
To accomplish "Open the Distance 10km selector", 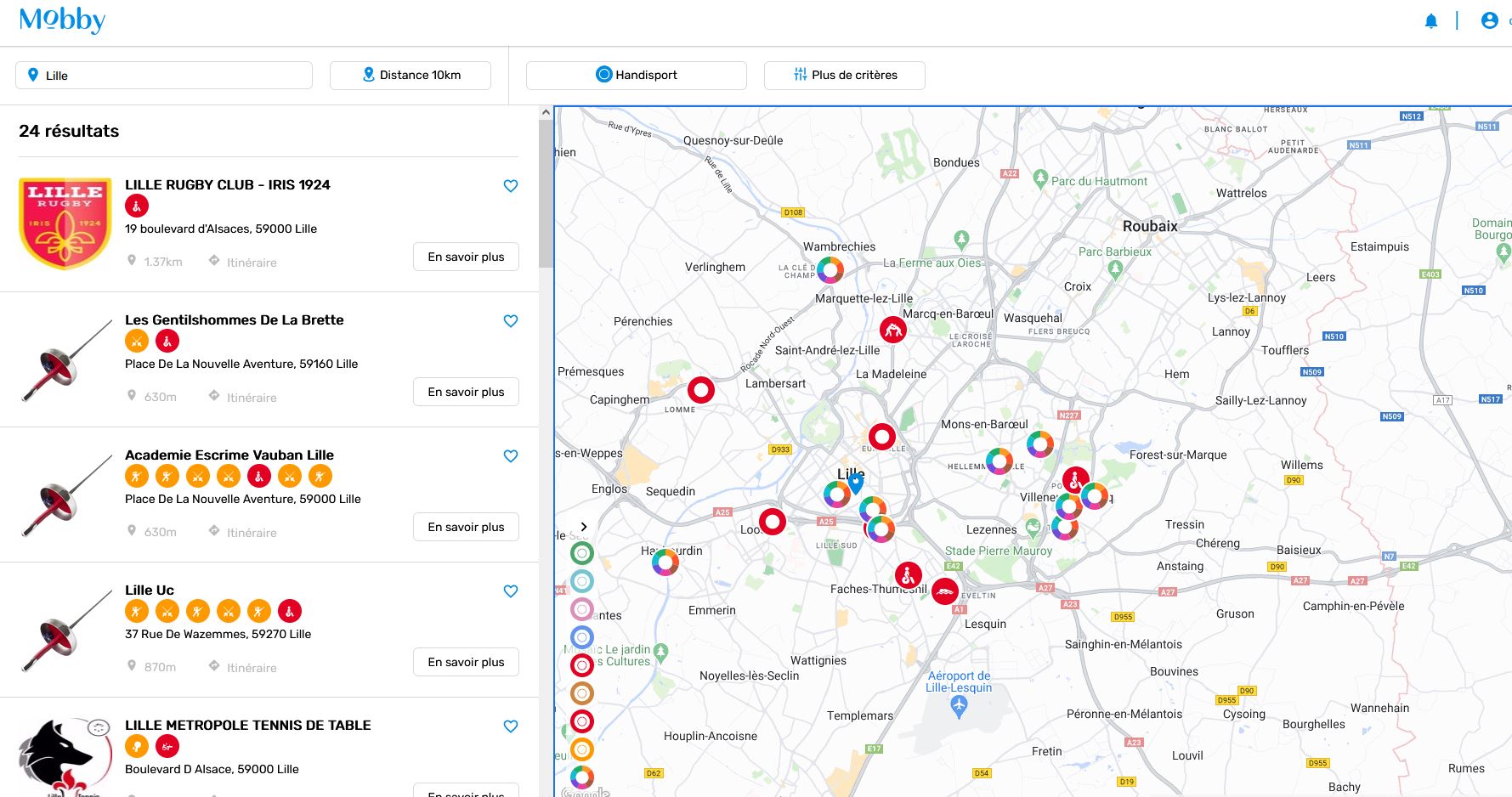I will coord(411,75).
